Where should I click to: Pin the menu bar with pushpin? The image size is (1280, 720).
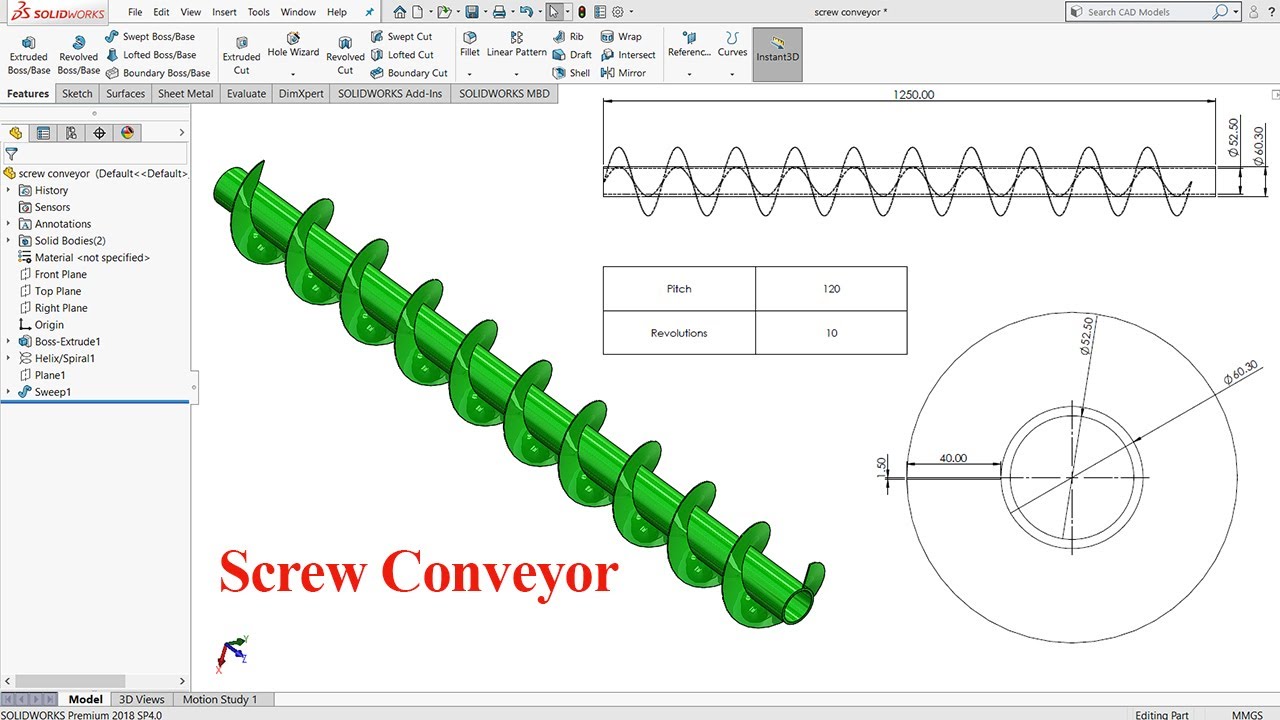coord(369,12)
